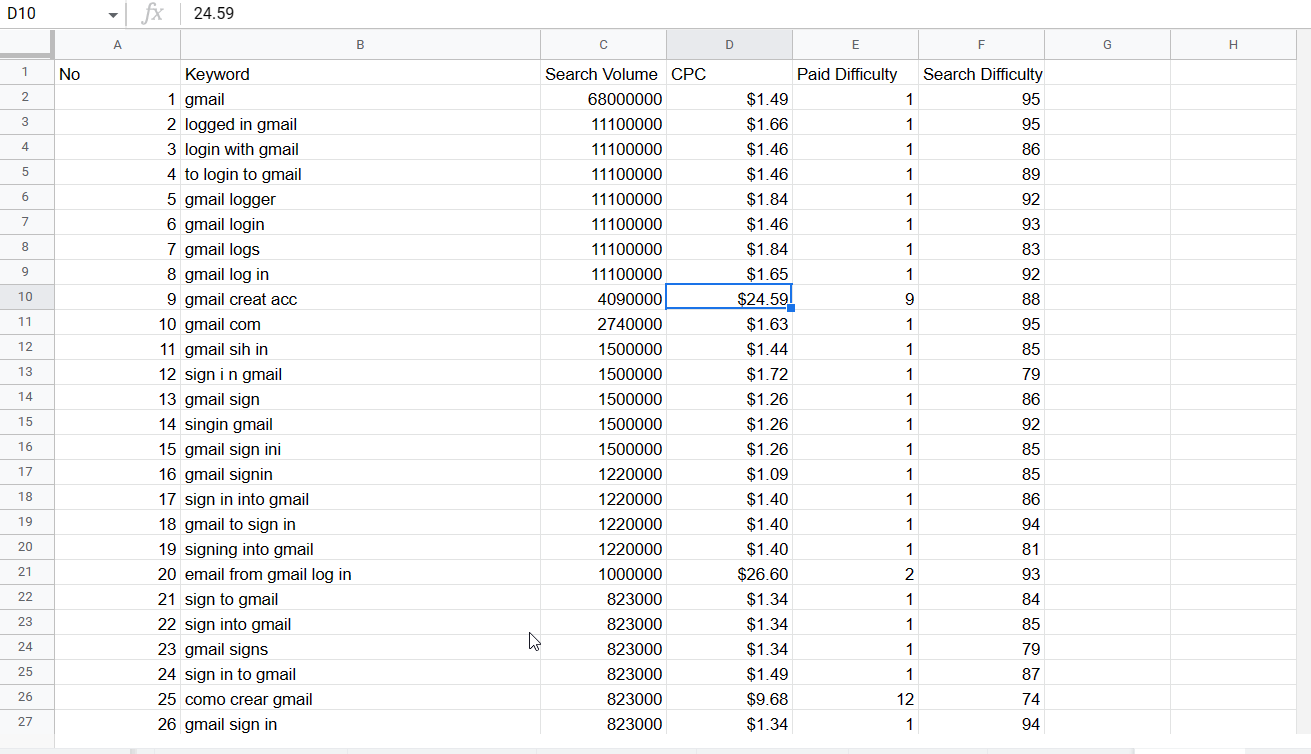Select the 'gmail signs' keyword cell
Image resolution: width=1311 pixels, height=754 pixels.
pos(360,649)
